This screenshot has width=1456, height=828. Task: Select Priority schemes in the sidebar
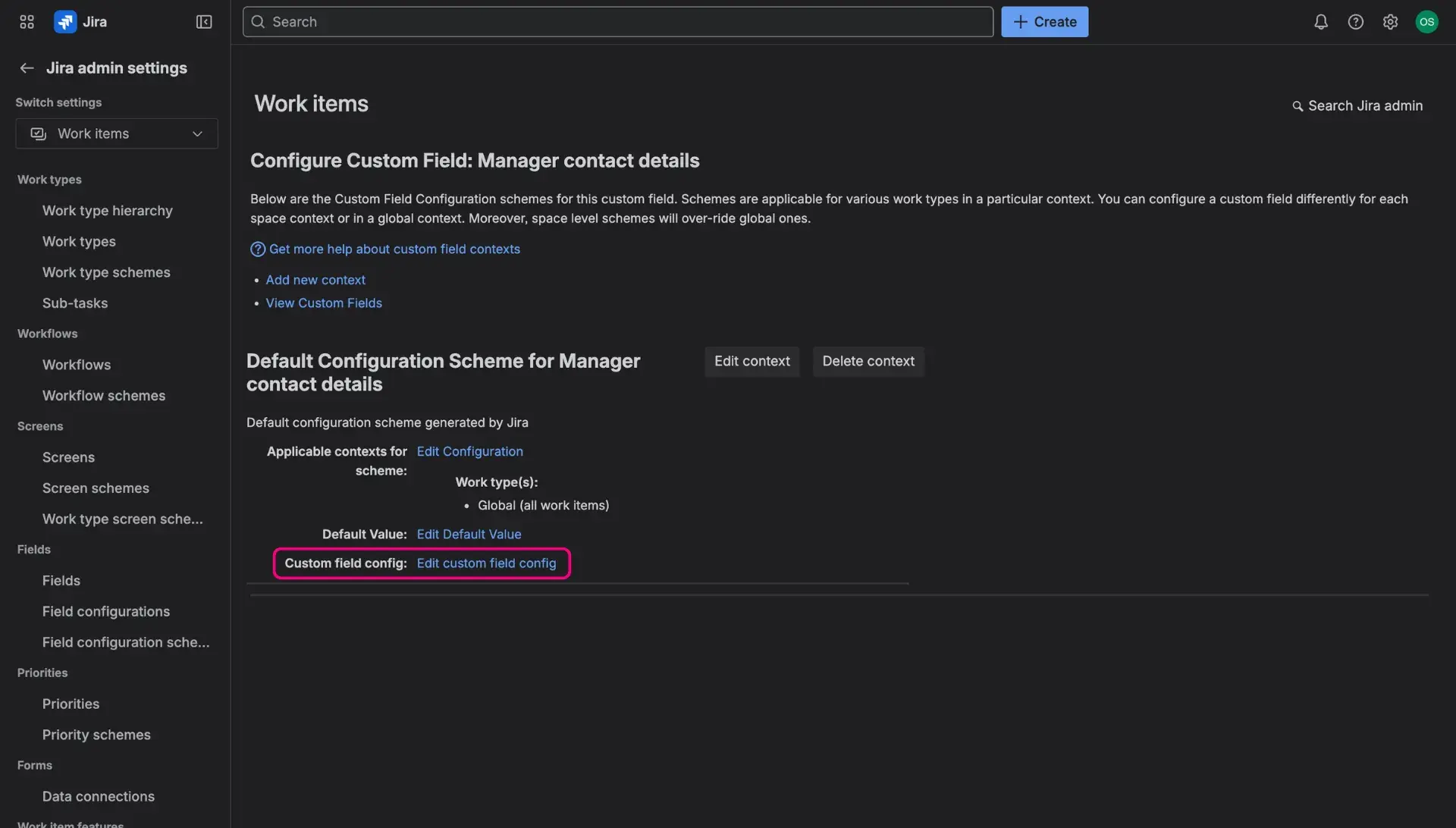(96, 734)
